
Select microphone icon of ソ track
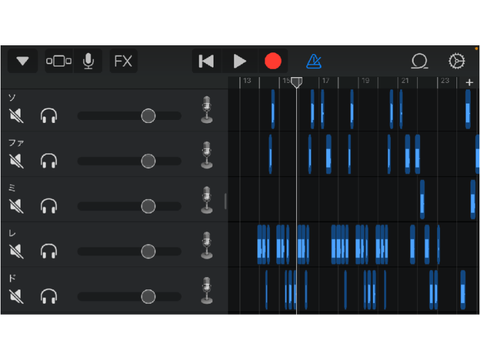[207, 110]
